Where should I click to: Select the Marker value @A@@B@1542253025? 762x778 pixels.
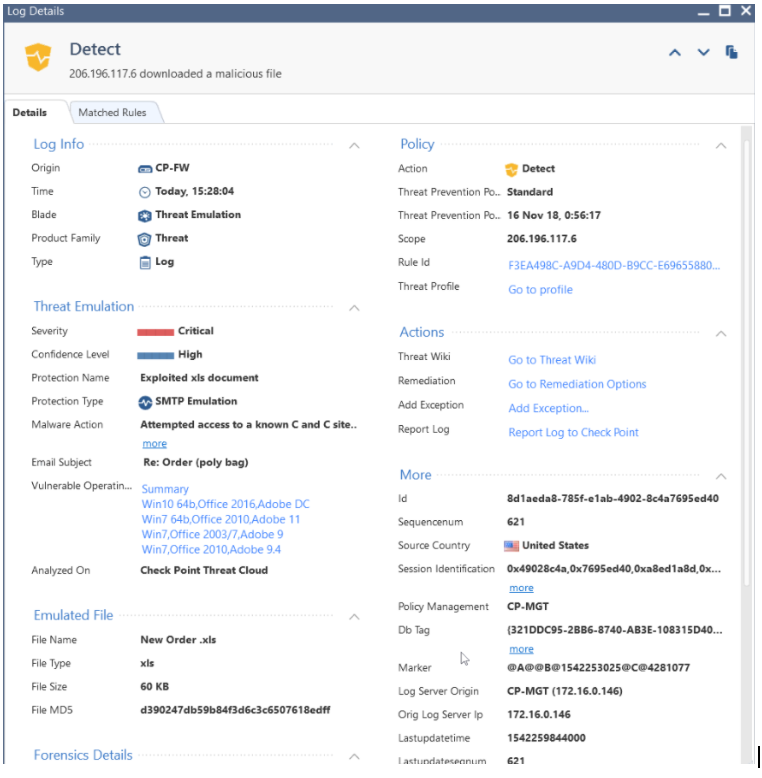tap(598, 668)
